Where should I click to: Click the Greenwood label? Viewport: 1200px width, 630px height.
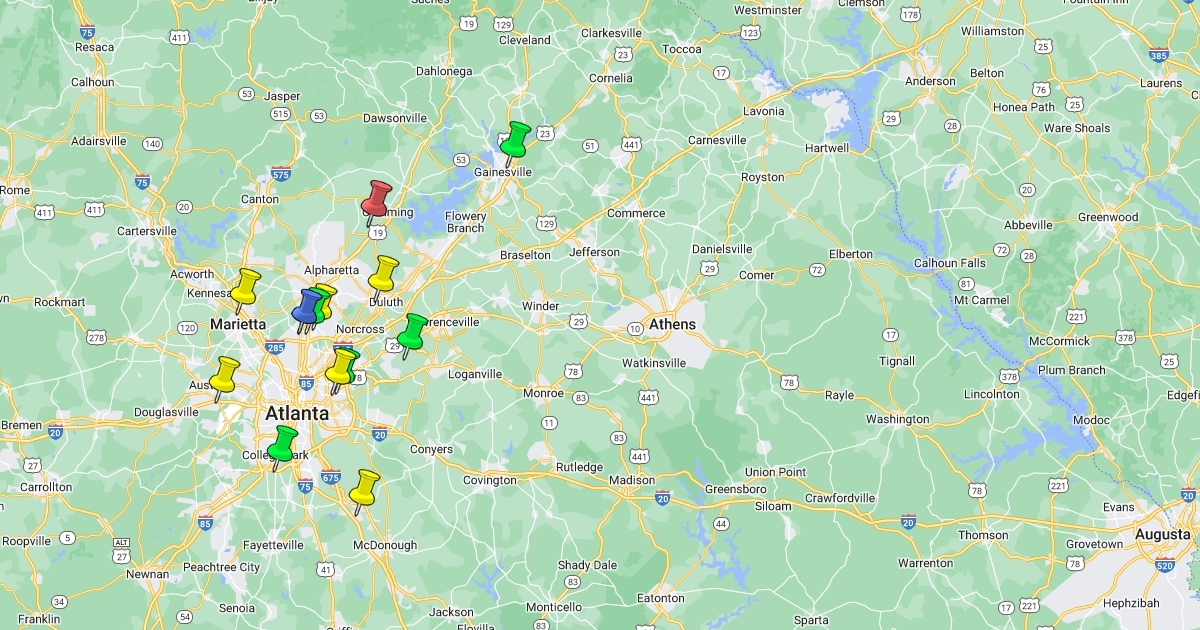[1108, 217]
